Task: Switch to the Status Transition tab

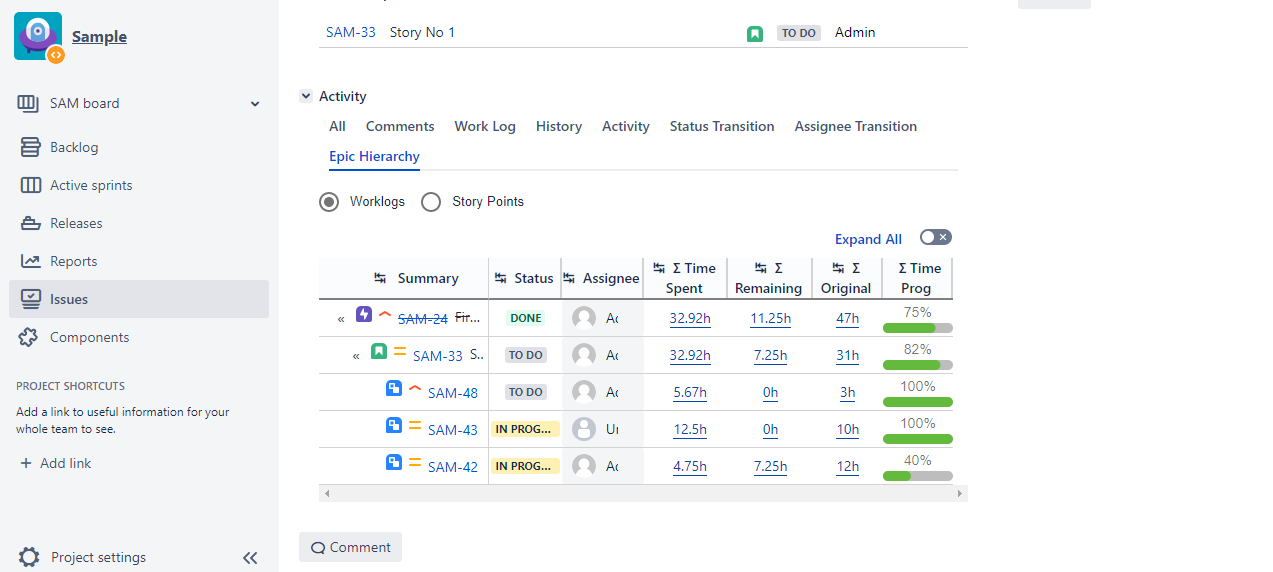Action: click(722, 126)
